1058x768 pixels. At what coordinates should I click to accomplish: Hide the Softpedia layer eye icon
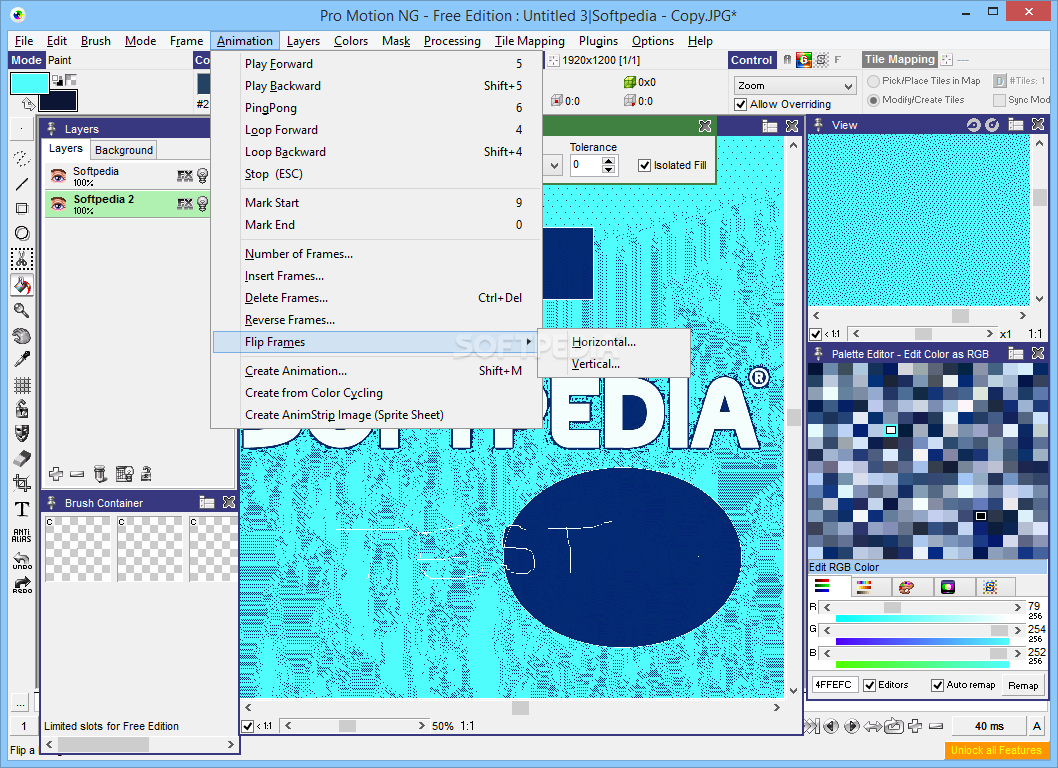click(59, 176)
